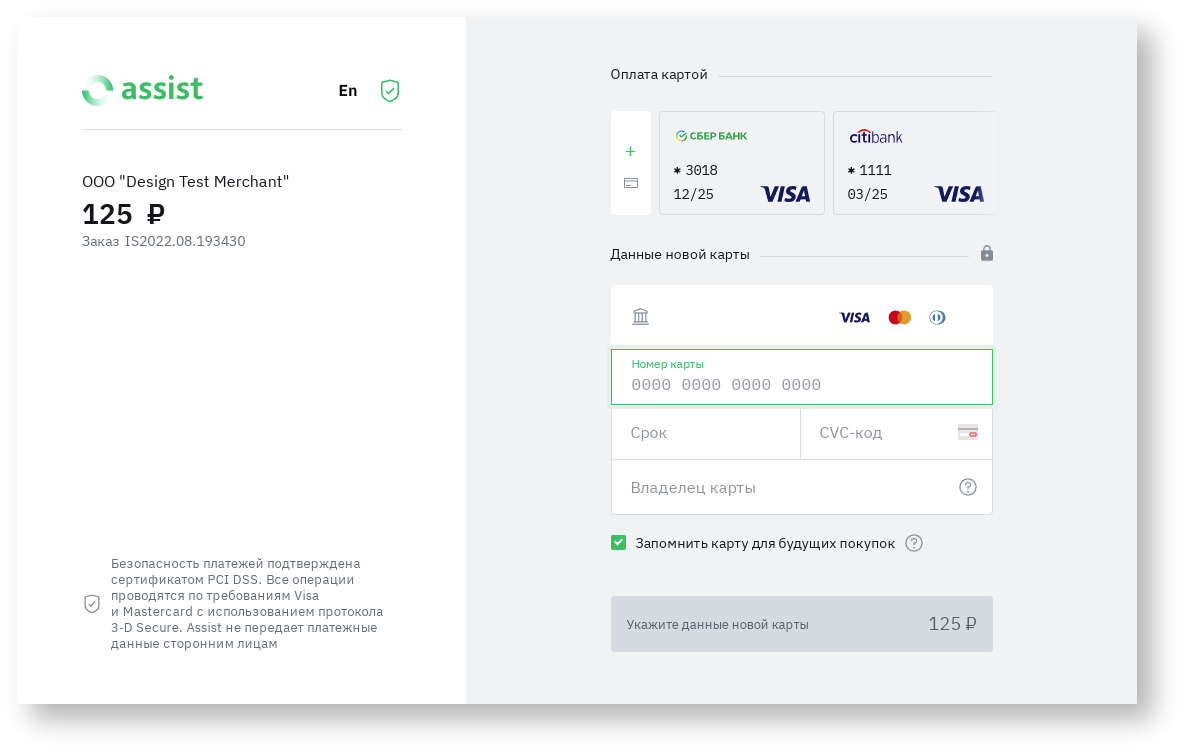Click the small card icon under plus

(631, 183)
